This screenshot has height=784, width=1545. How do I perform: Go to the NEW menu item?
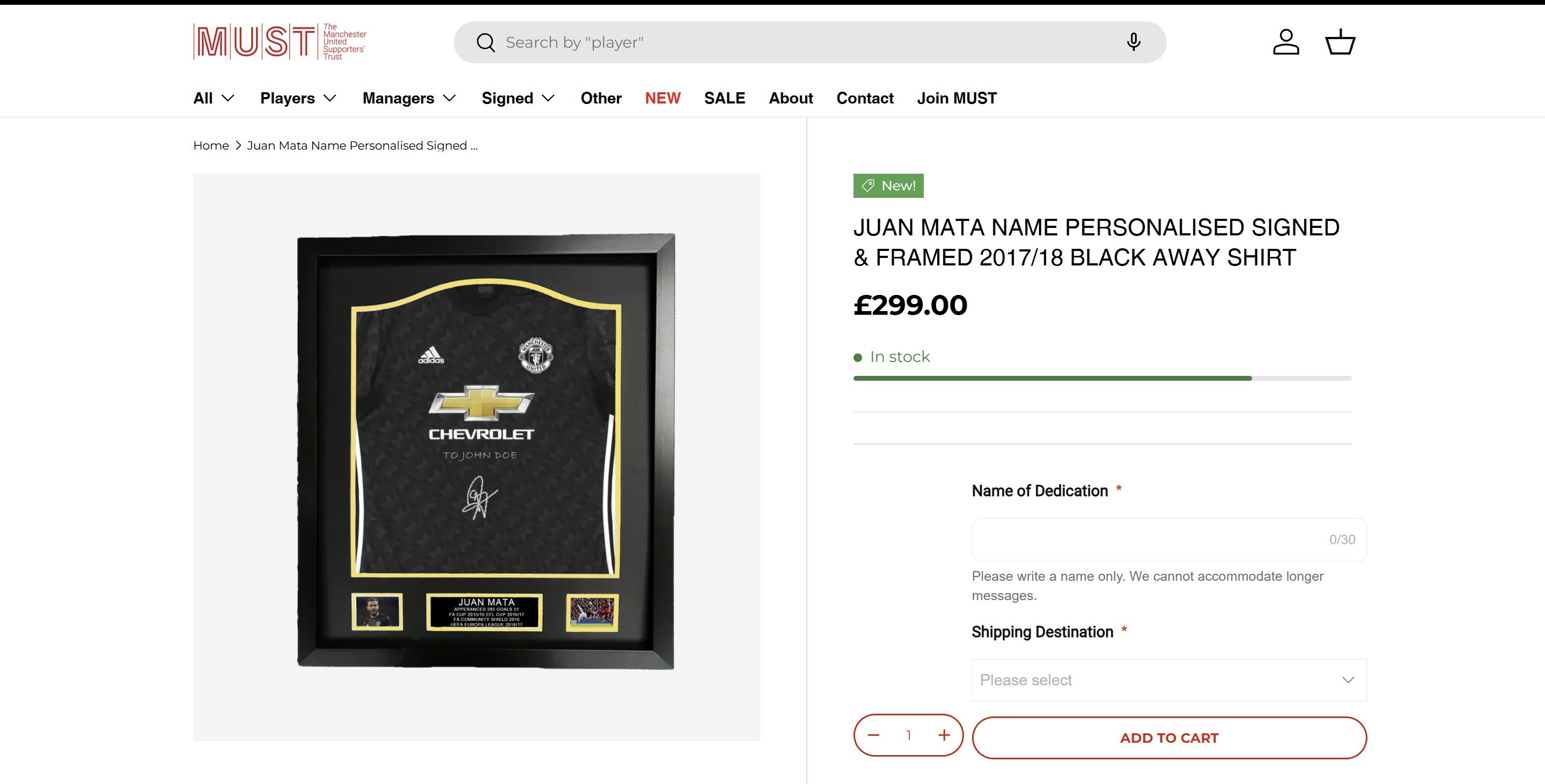click(x=663, y=98)
